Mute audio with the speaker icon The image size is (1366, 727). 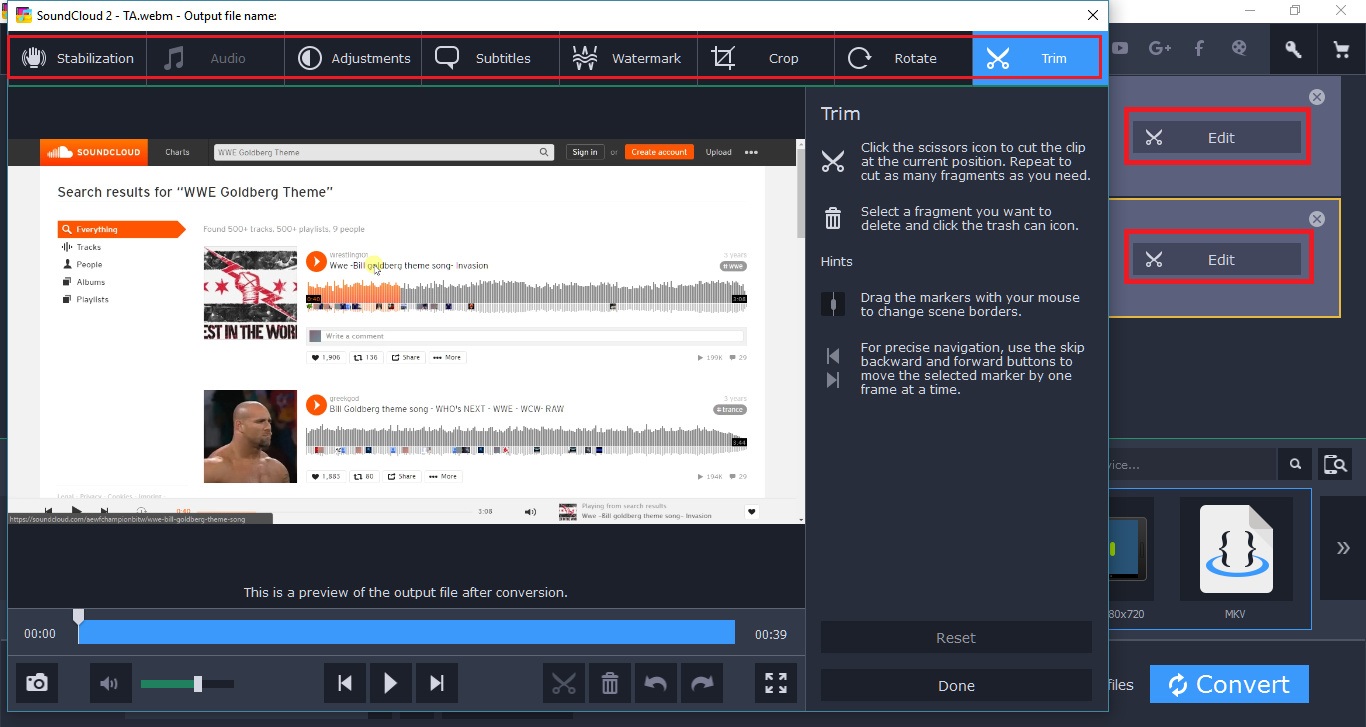point(110,683)
